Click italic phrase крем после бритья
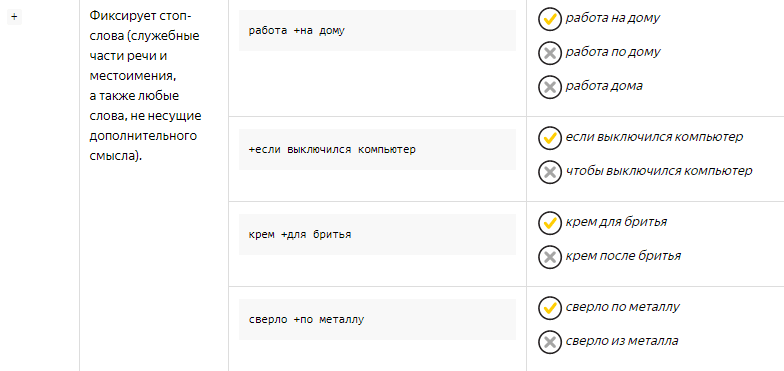This screenshot has width=784, height=371. pos(623,256)
